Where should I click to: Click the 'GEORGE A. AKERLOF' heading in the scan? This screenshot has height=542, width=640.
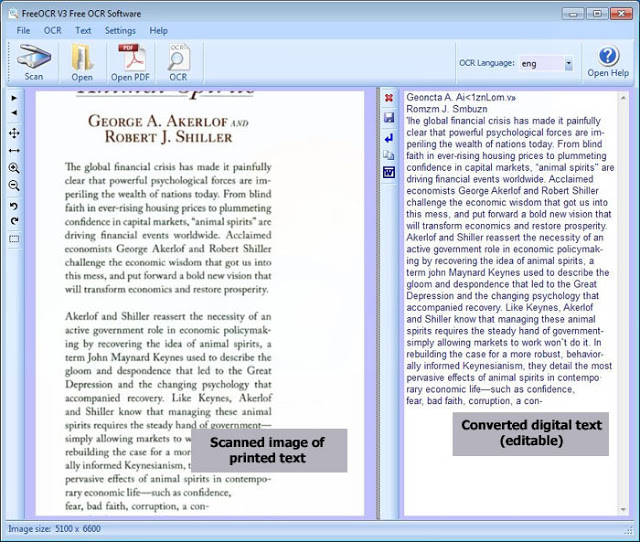pos(158,121)
